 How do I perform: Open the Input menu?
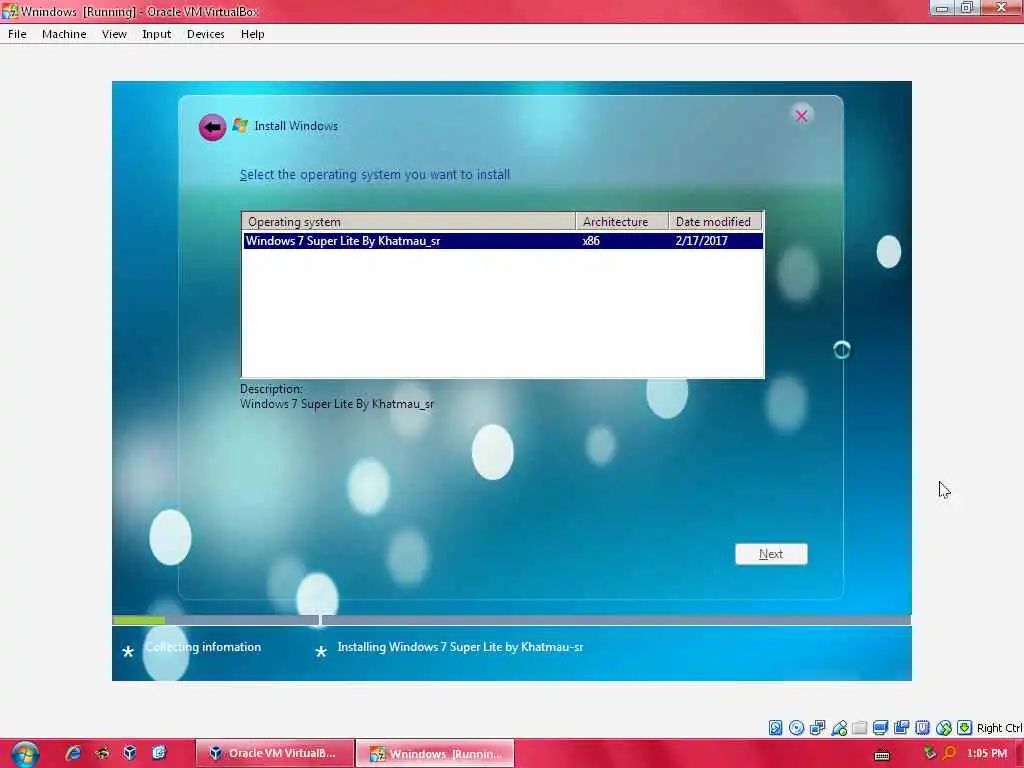pos(157,34)
